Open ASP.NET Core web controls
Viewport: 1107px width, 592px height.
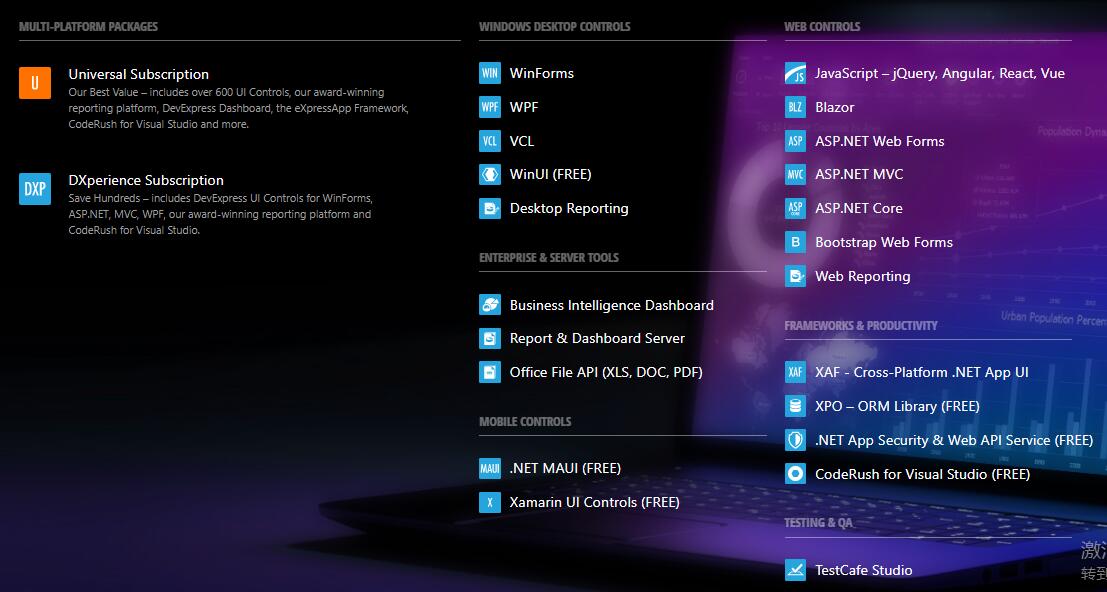point(858,208)
